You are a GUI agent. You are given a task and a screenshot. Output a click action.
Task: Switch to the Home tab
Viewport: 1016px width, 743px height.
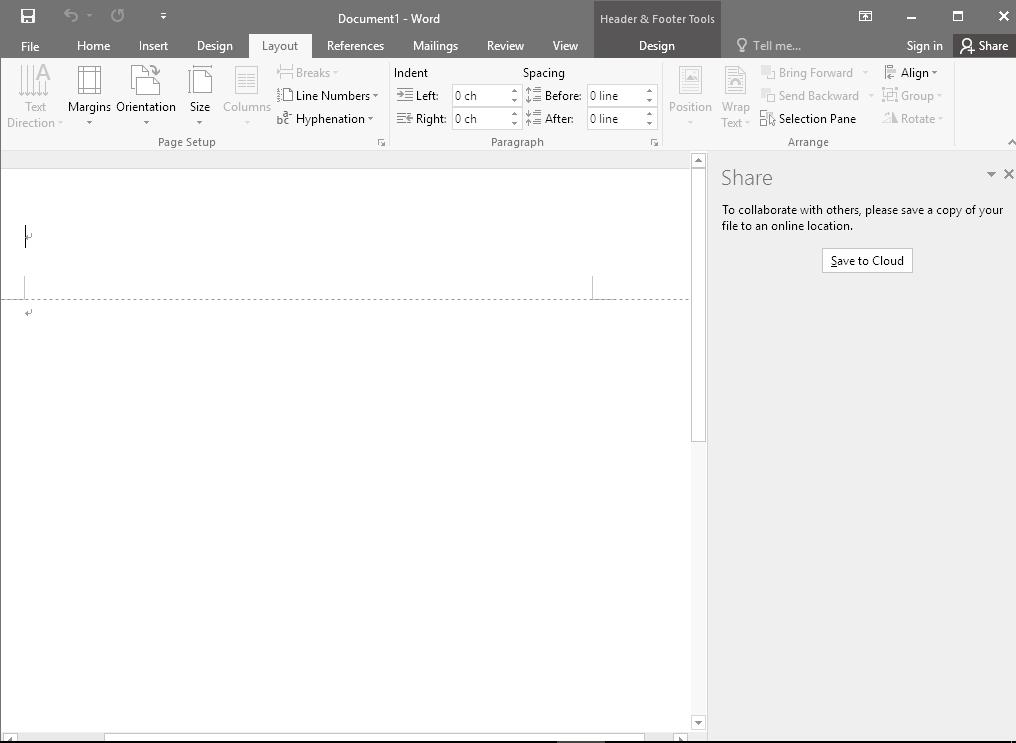(93, 46)
